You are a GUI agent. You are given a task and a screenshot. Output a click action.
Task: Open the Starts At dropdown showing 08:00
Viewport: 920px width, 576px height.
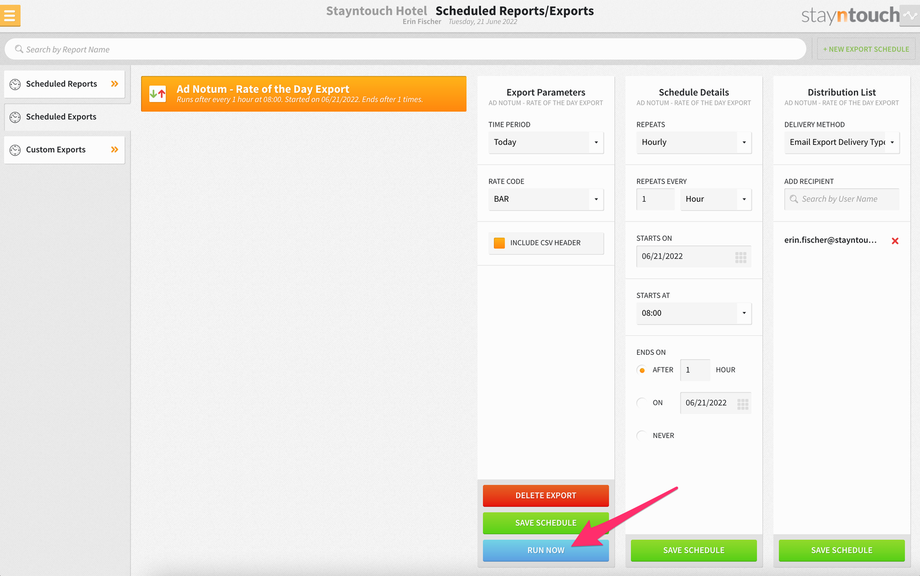[x=694, y=313]
